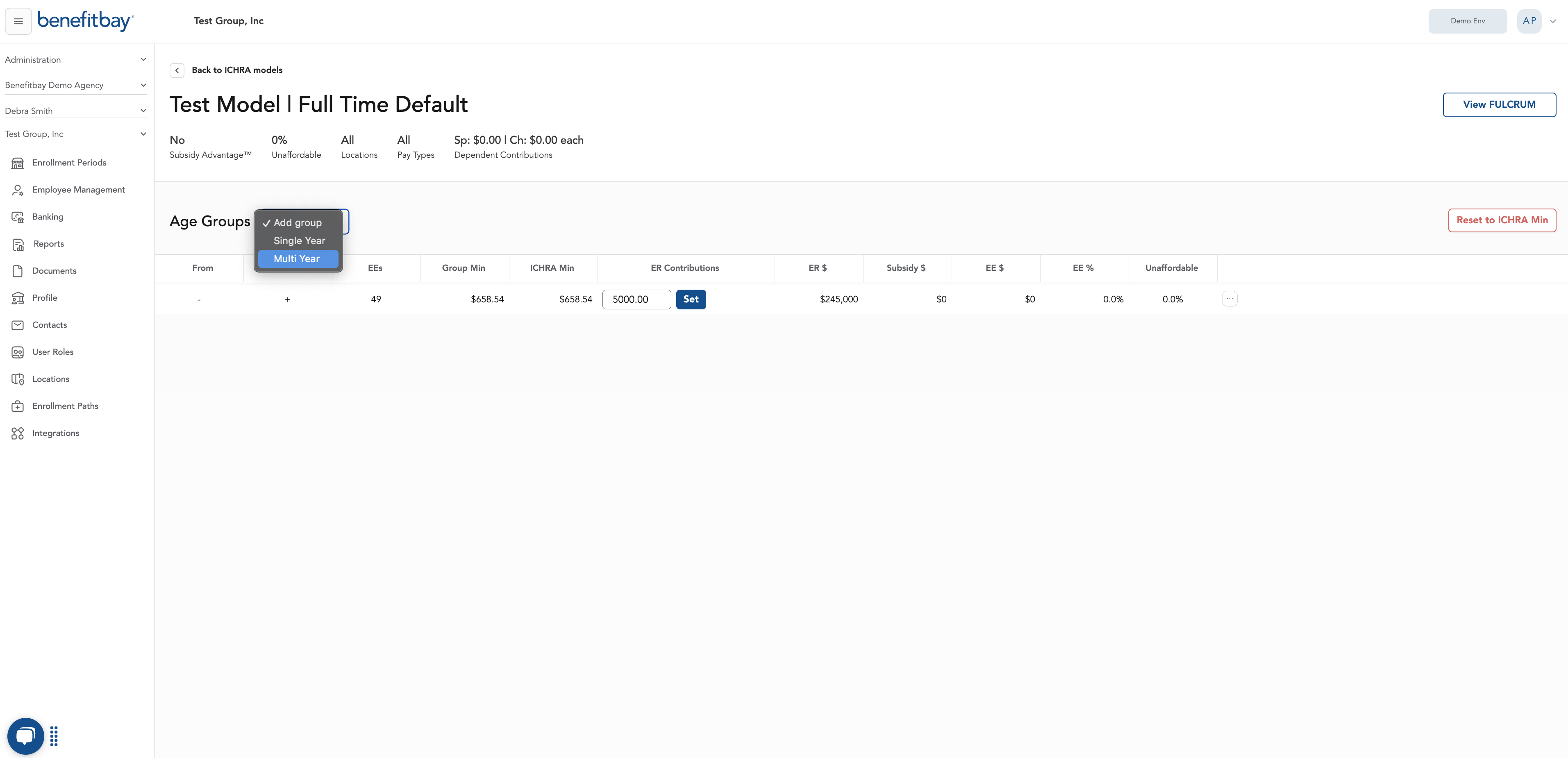The height and width of the screenshot is (758, 1568).
Task: Click the Profile icon
Action: [x=18, y=298]
